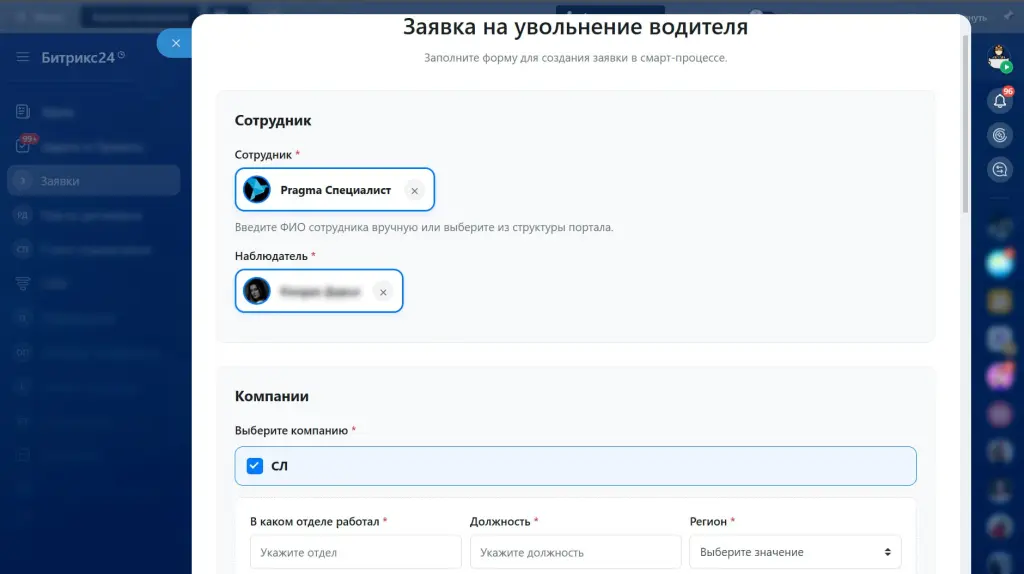
Task: Open the Регион dropdown
Action: (795, 552)
